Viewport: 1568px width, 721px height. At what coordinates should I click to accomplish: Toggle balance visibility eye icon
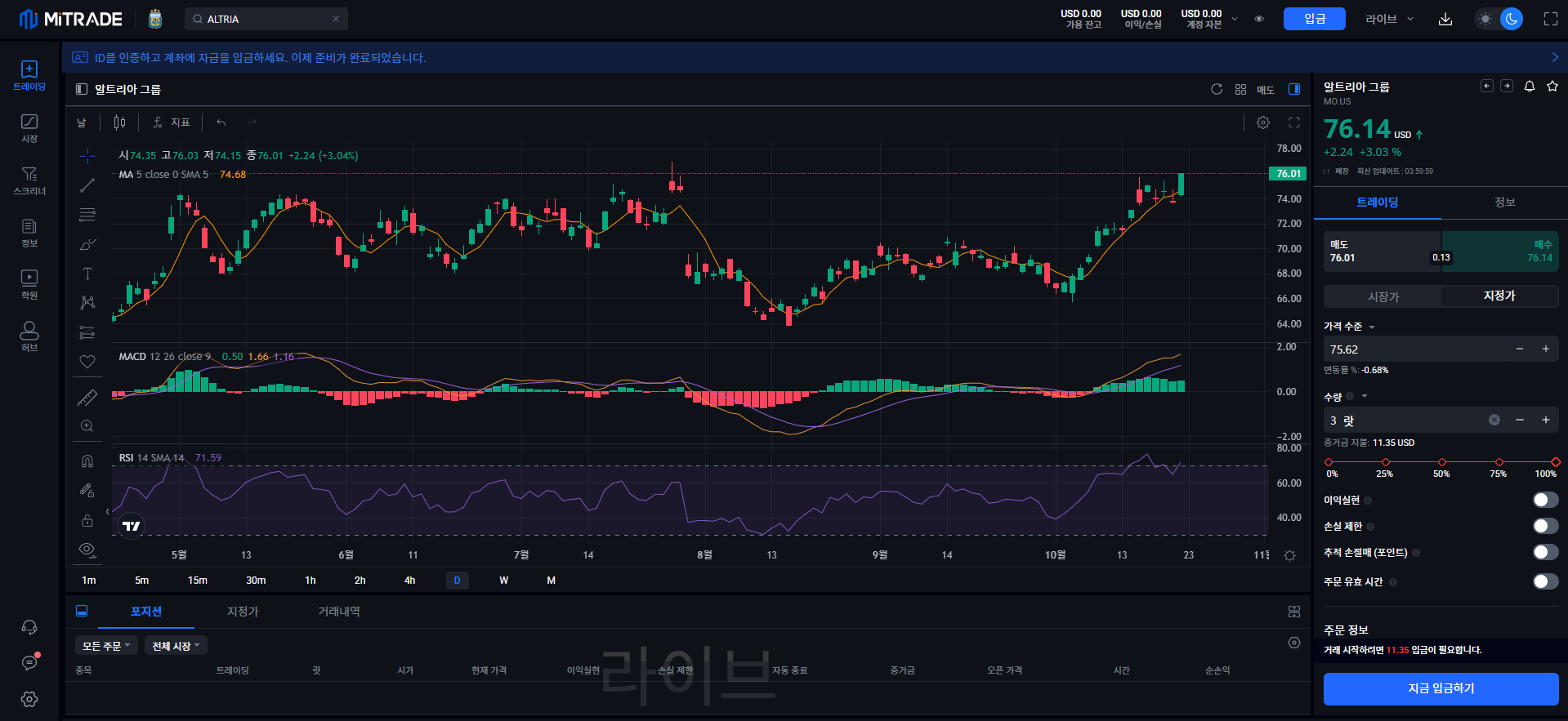1259,19
